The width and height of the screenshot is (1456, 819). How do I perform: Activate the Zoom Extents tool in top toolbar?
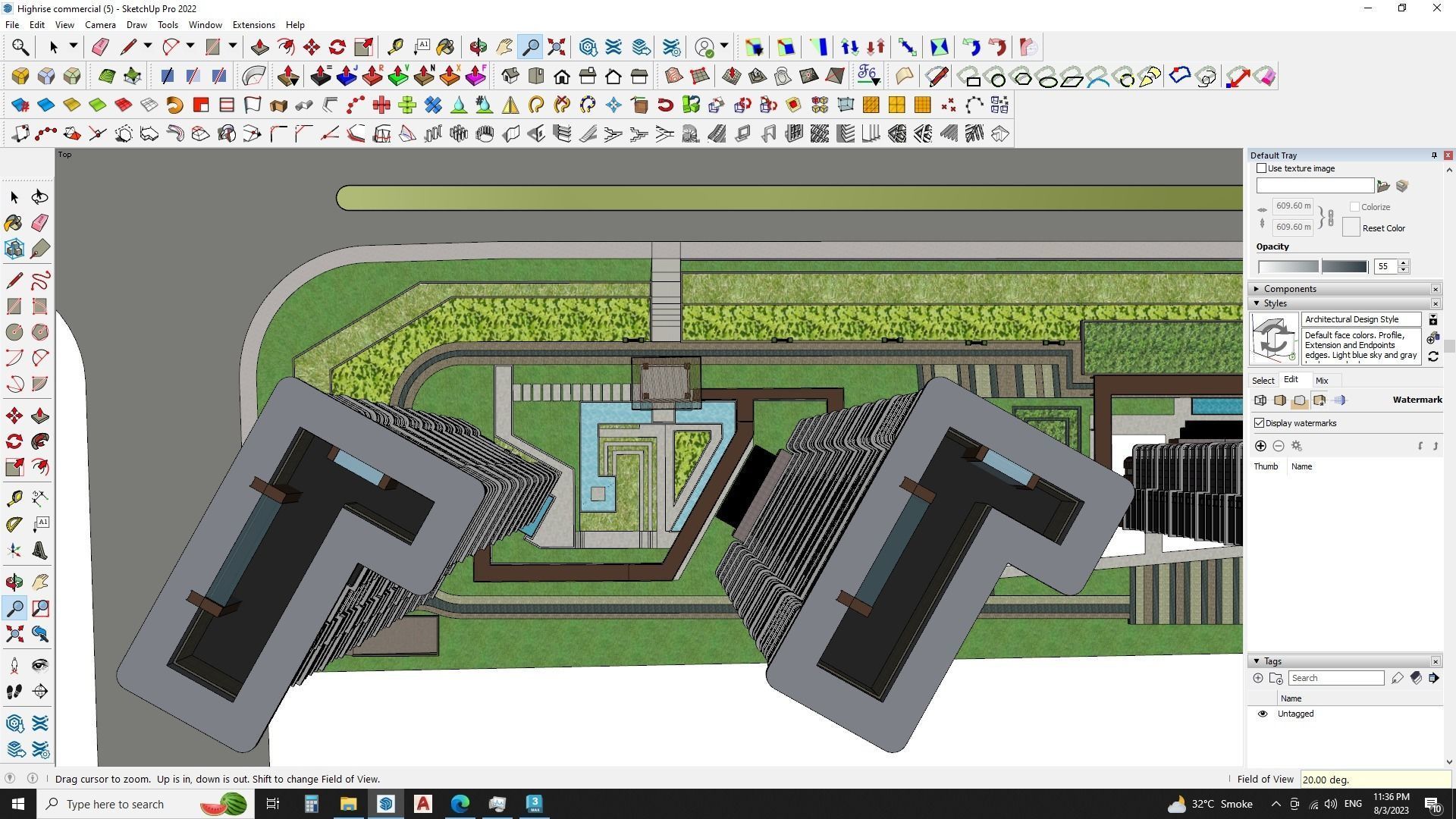click(557, 48)
